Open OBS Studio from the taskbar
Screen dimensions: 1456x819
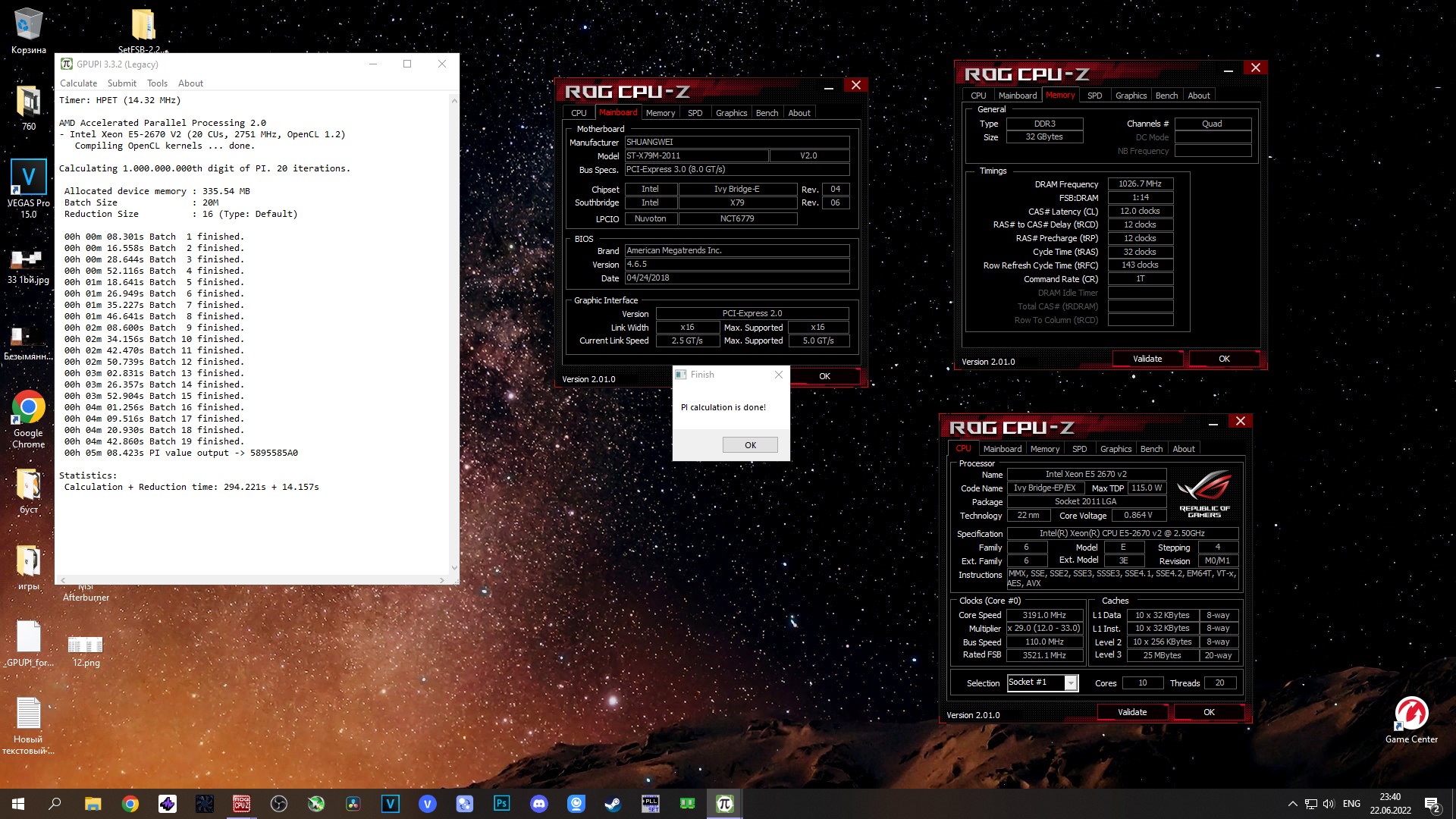point(278,804)
